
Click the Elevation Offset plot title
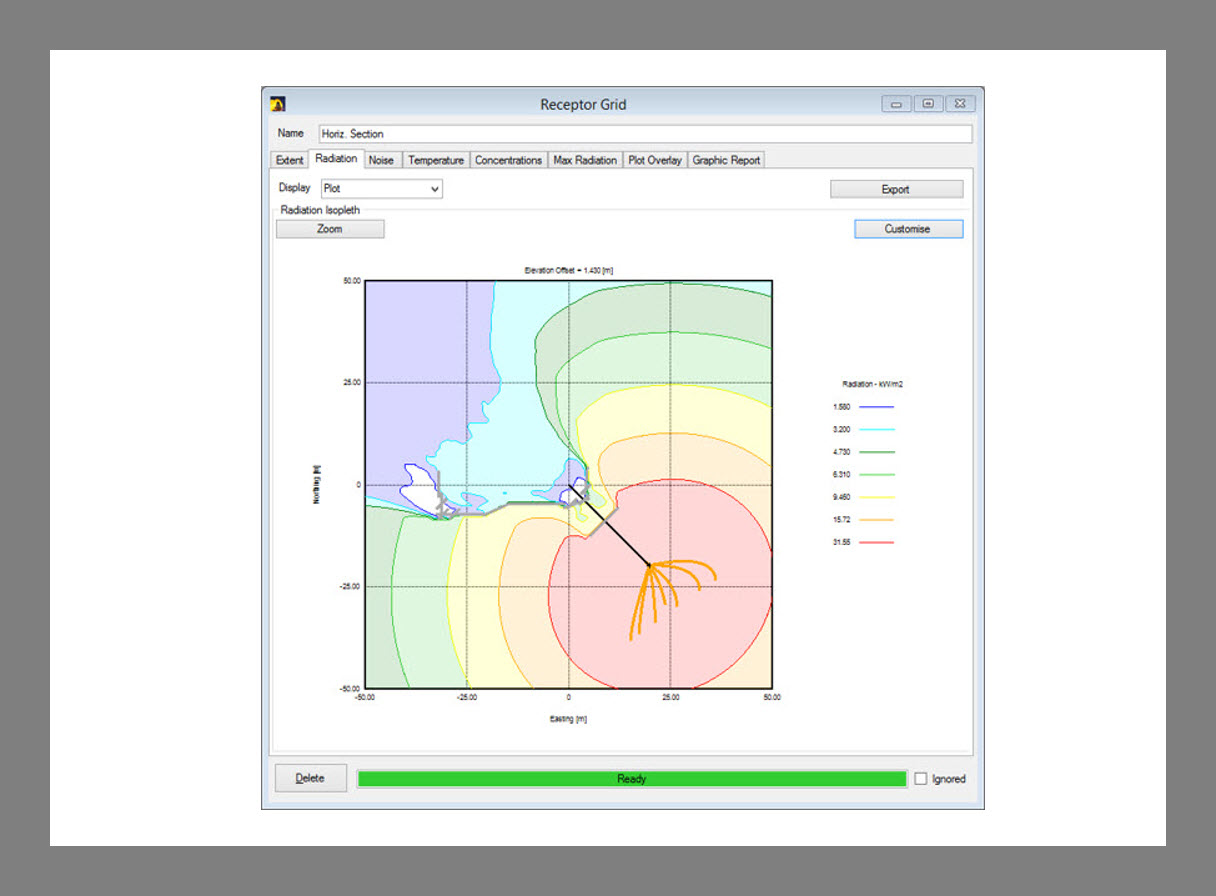[x=567, y=270]
